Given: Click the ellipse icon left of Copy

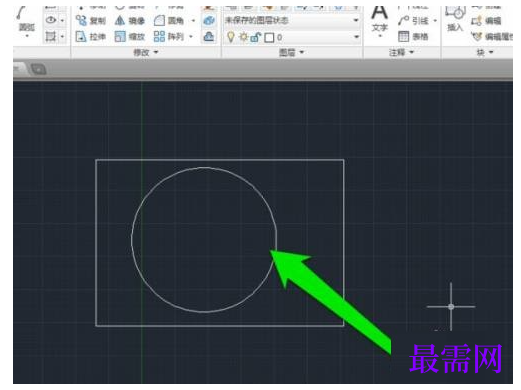Looking at the screenshot, I should coord(51,20).
